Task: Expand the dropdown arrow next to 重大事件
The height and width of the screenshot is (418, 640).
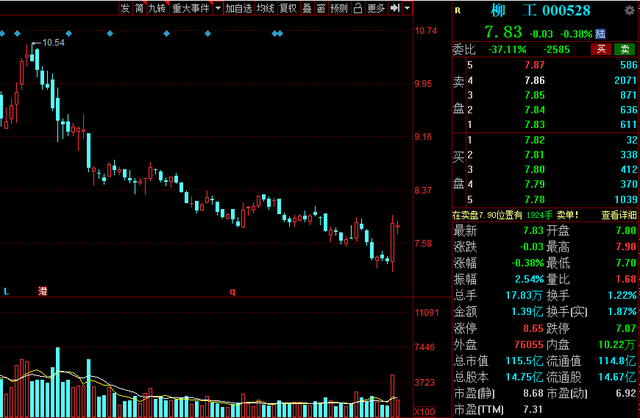Action: click(x=218, y=8)
